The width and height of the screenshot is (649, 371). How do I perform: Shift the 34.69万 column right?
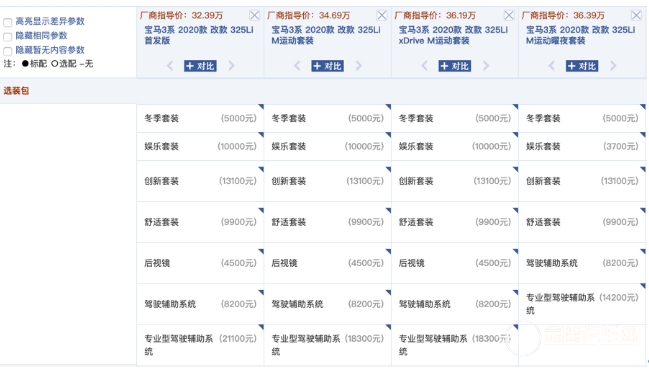(359, 66)
